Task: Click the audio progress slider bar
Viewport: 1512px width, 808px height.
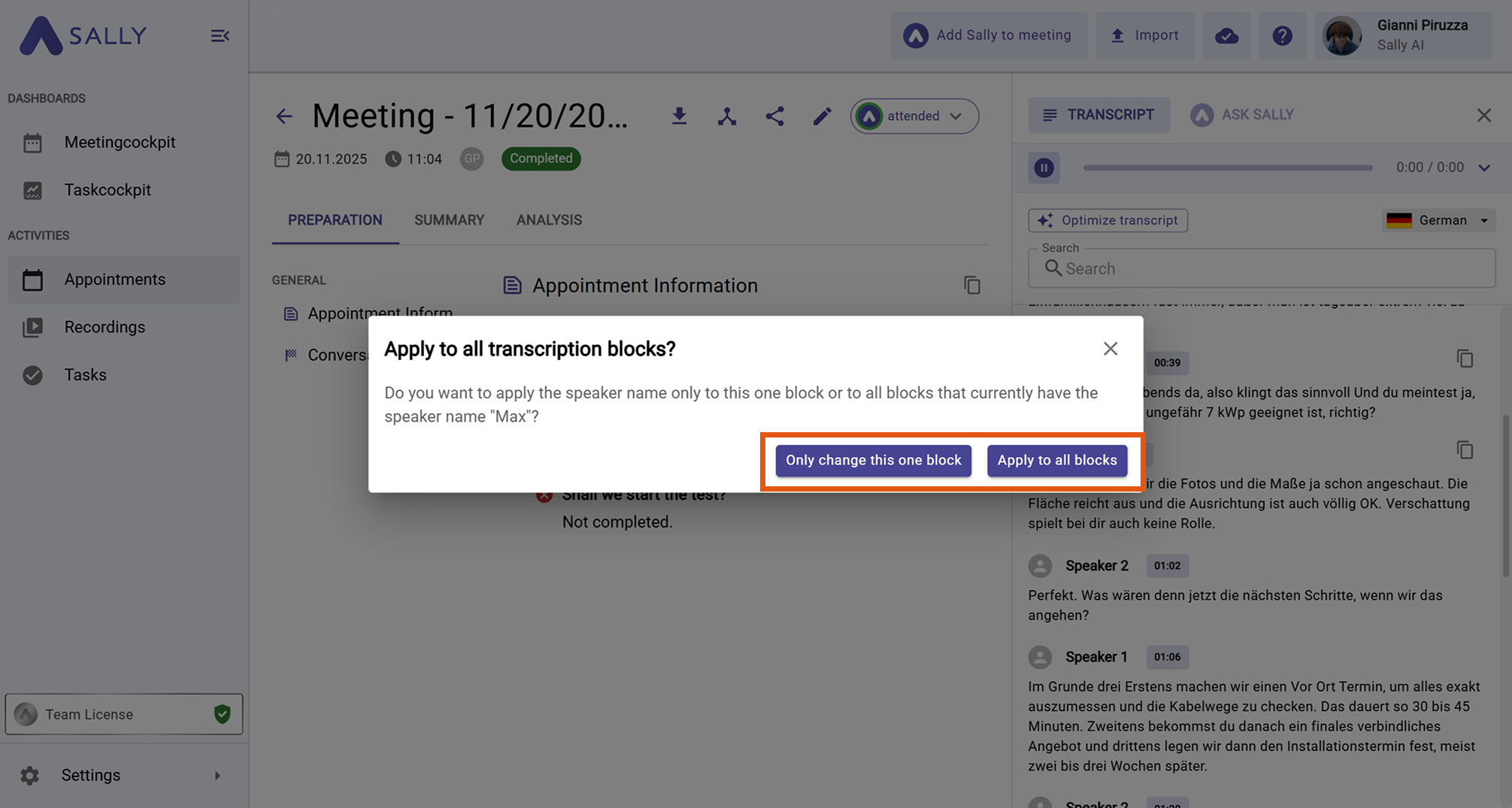Action: (x=1227, y=168)
